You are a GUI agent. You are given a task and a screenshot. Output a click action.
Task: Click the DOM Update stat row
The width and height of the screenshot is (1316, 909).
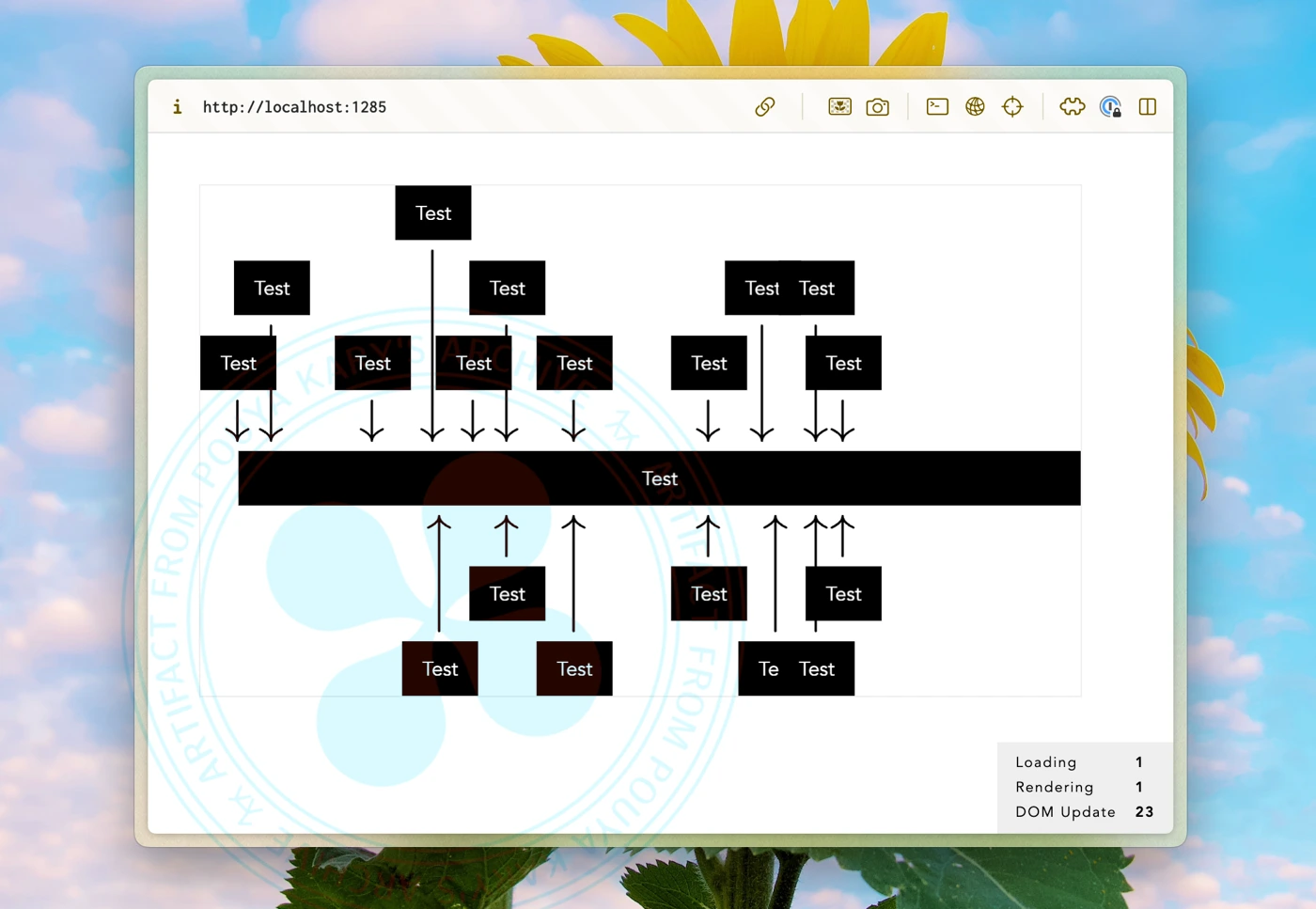pos(1077,812)
